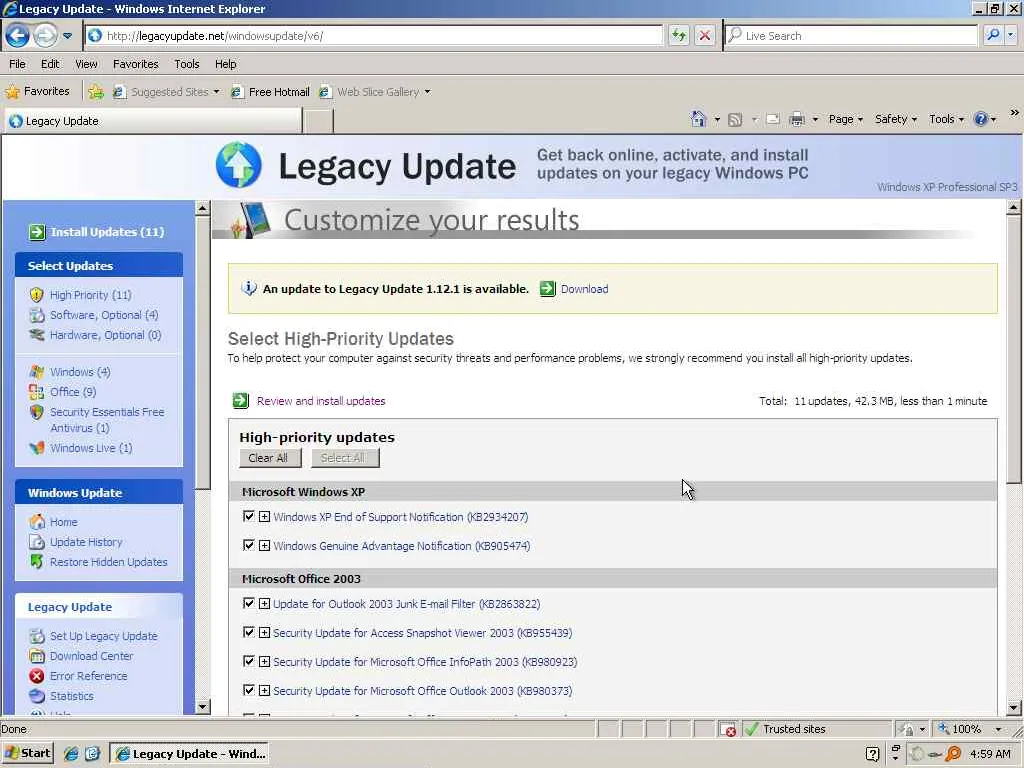The width and height of the screenshot is (1024, 768).
Task: Click Download link for Legacy Update 1.12.1
Action: (584, 289)
